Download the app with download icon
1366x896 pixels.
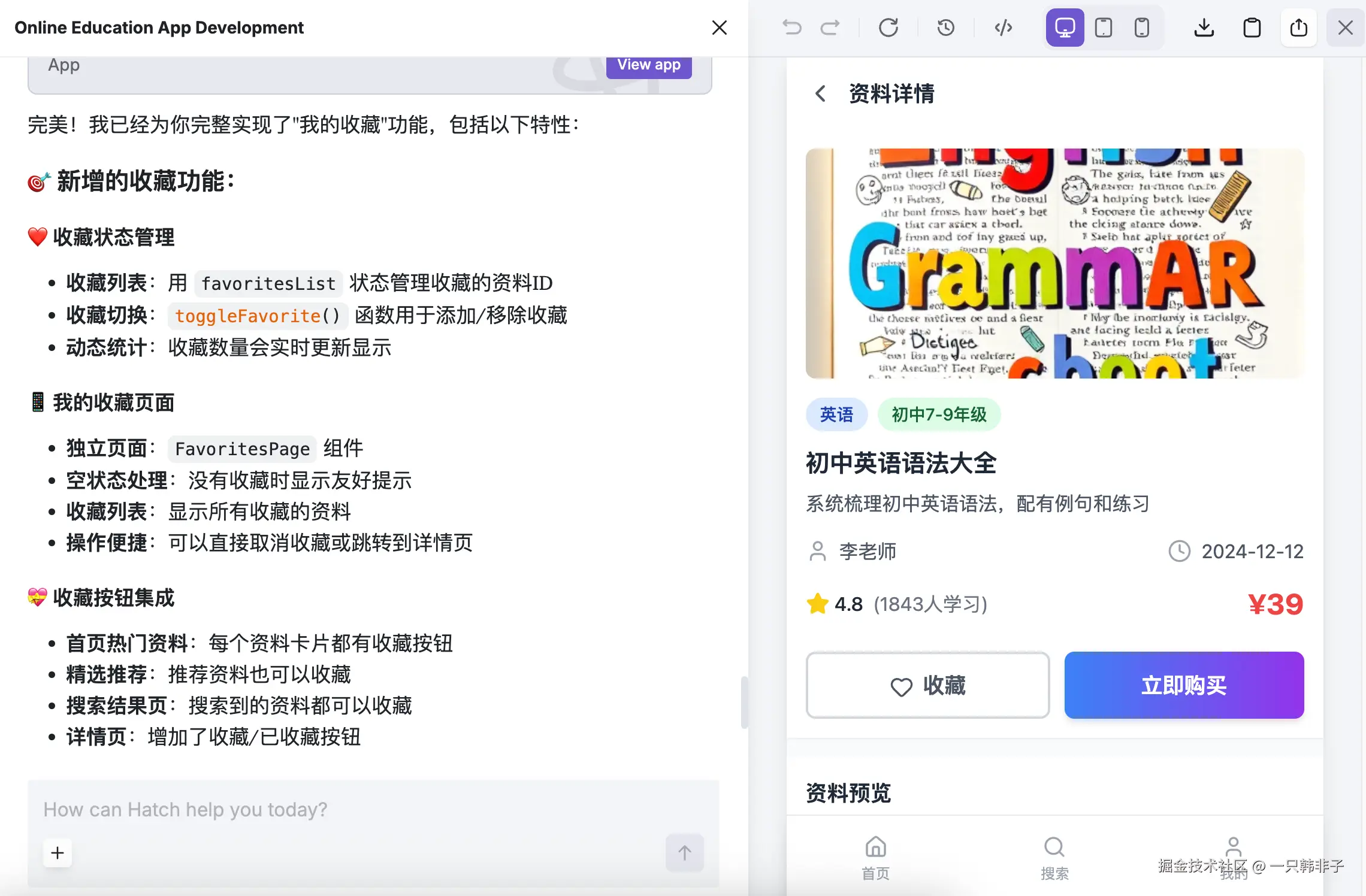pyautogui.click(x=1204, y=28)
